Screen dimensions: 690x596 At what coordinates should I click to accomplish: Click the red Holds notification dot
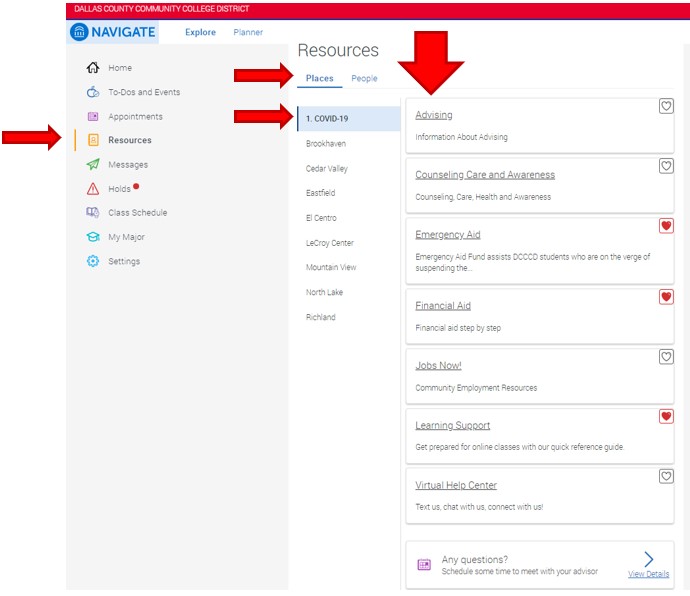(136, 186)
